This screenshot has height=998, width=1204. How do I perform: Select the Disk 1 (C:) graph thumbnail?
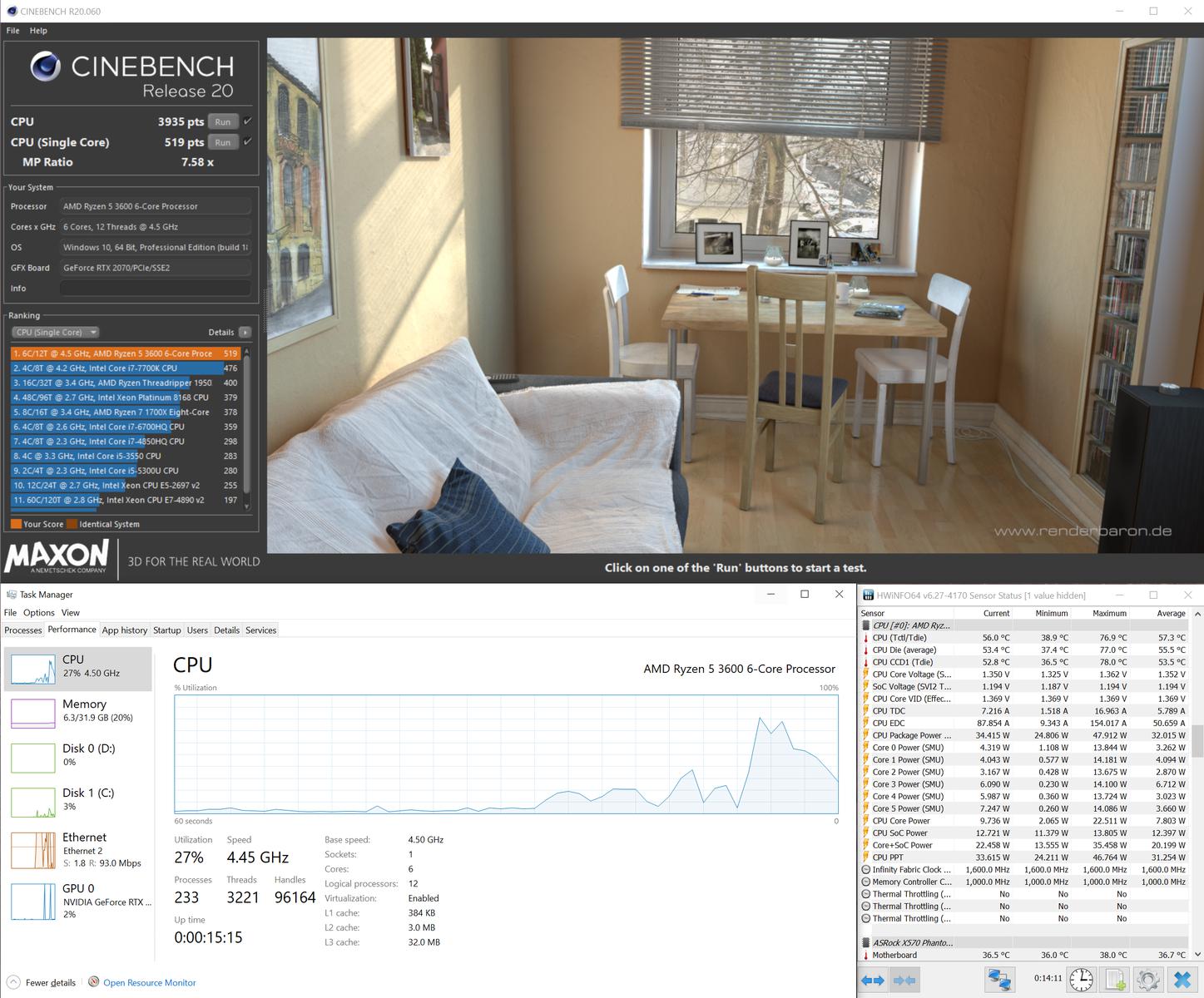33,802
